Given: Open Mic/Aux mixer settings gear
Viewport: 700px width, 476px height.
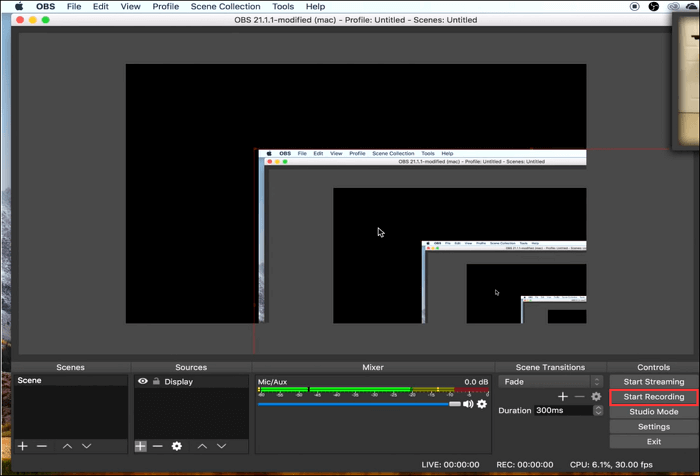Looking at the screenshot, I should click(x=482, y=404).
